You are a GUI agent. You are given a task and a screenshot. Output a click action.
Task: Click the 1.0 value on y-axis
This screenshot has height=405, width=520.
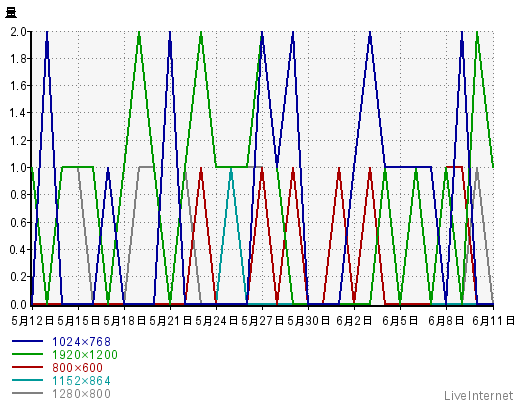(18, 168)
